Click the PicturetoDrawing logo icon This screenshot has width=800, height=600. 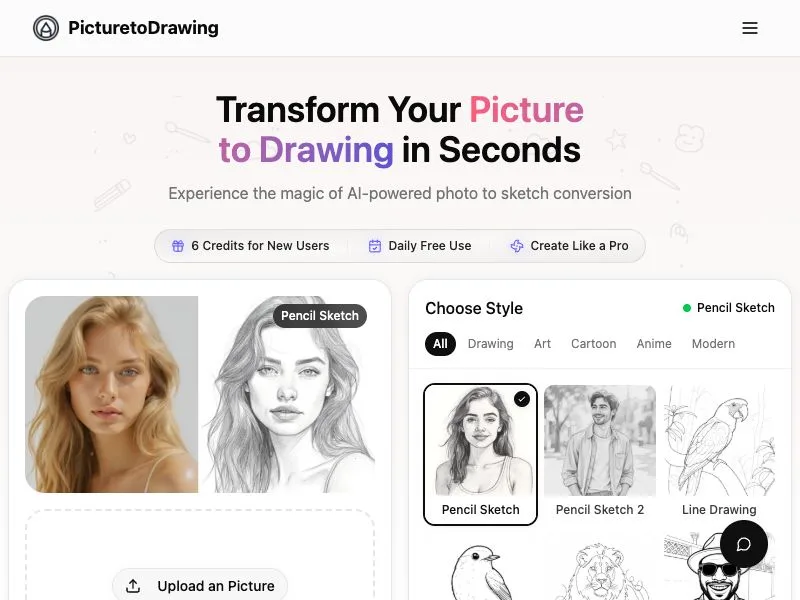pos(46,28)
